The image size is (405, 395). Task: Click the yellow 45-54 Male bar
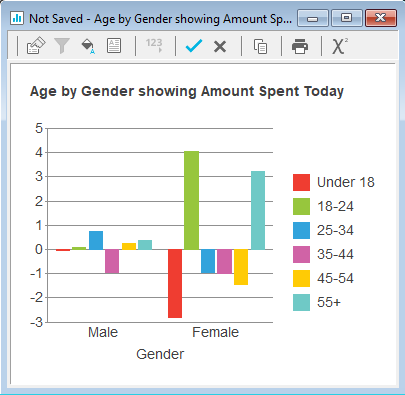pyautogui.click(x=129, y=246)
